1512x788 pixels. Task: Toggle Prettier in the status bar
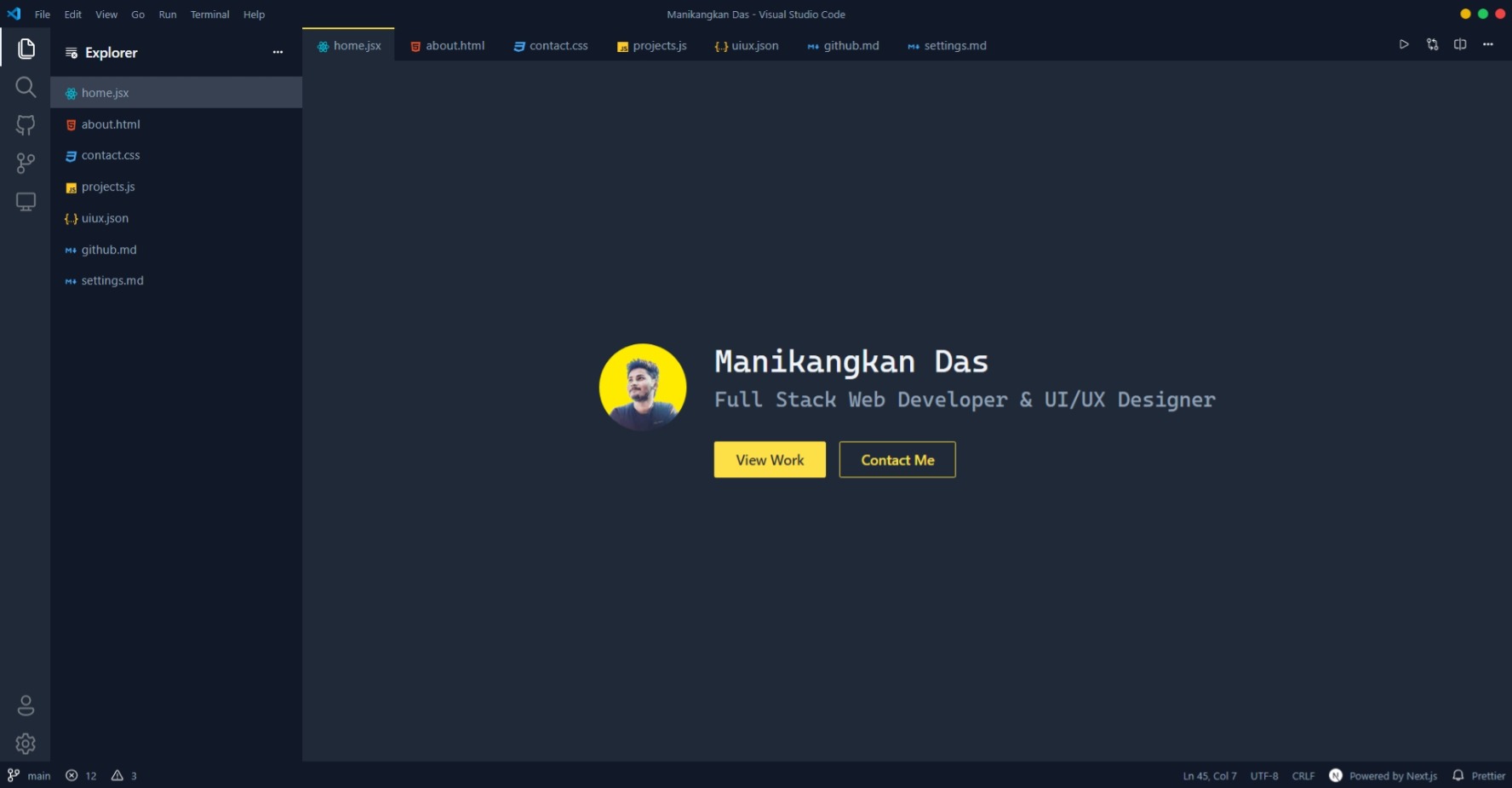tap(1487, 776)
